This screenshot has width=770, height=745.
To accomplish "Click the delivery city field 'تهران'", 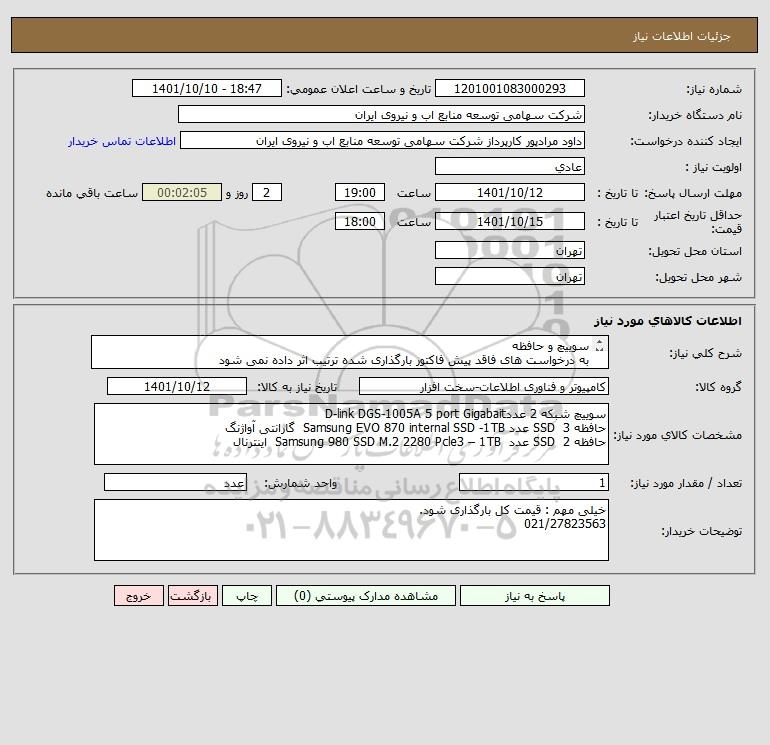I will (510, 276).
